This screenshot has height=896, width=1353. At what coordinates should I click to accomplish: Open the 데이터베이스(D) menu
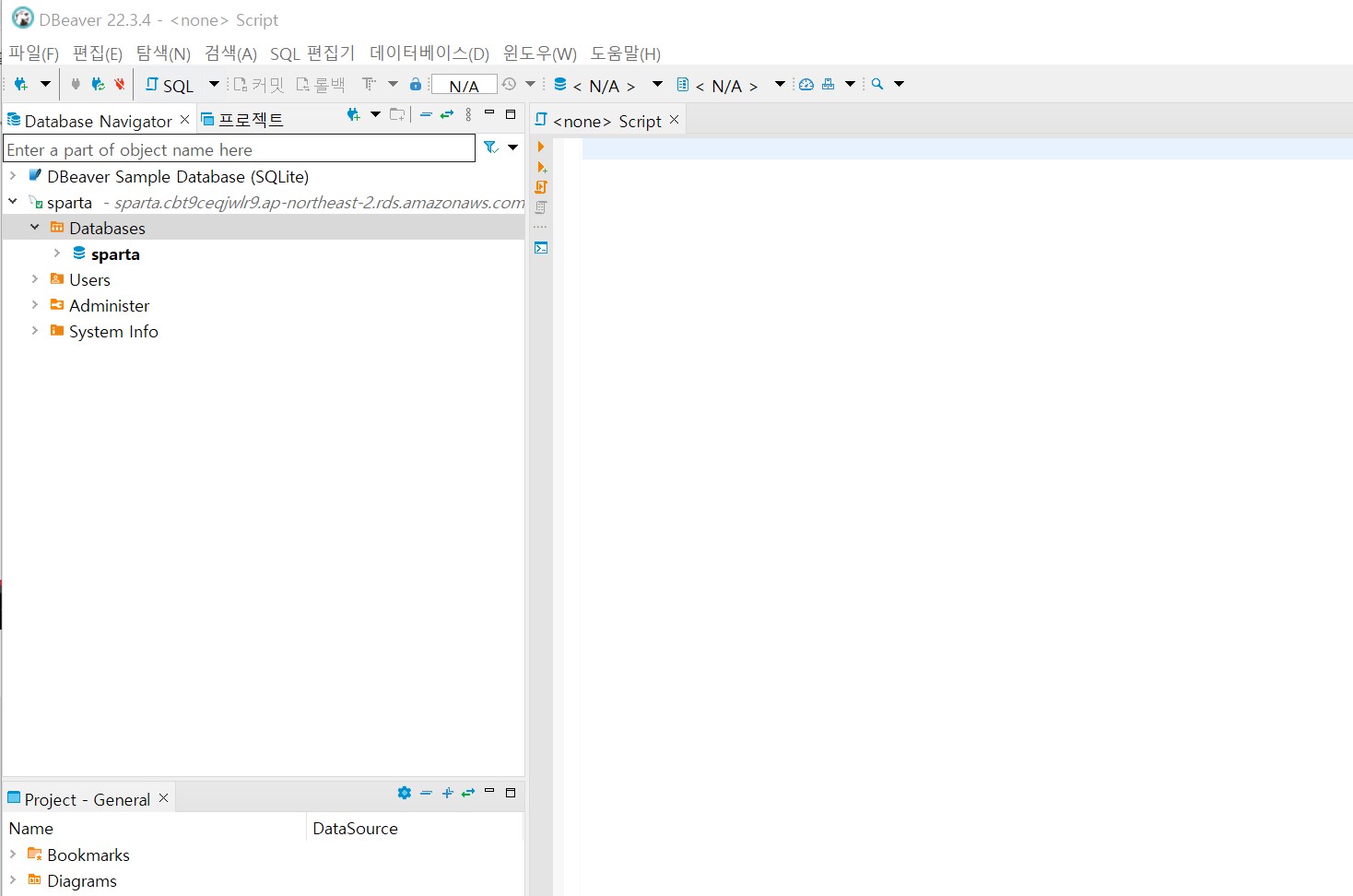[429, 53]
